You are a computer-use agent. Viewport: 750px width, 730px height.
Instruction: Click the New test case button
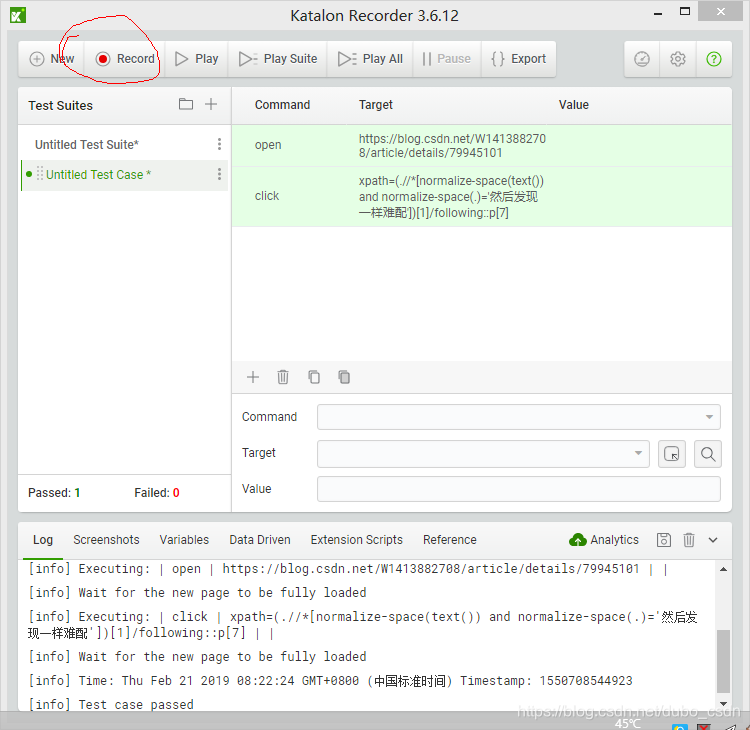coord(52,59)
